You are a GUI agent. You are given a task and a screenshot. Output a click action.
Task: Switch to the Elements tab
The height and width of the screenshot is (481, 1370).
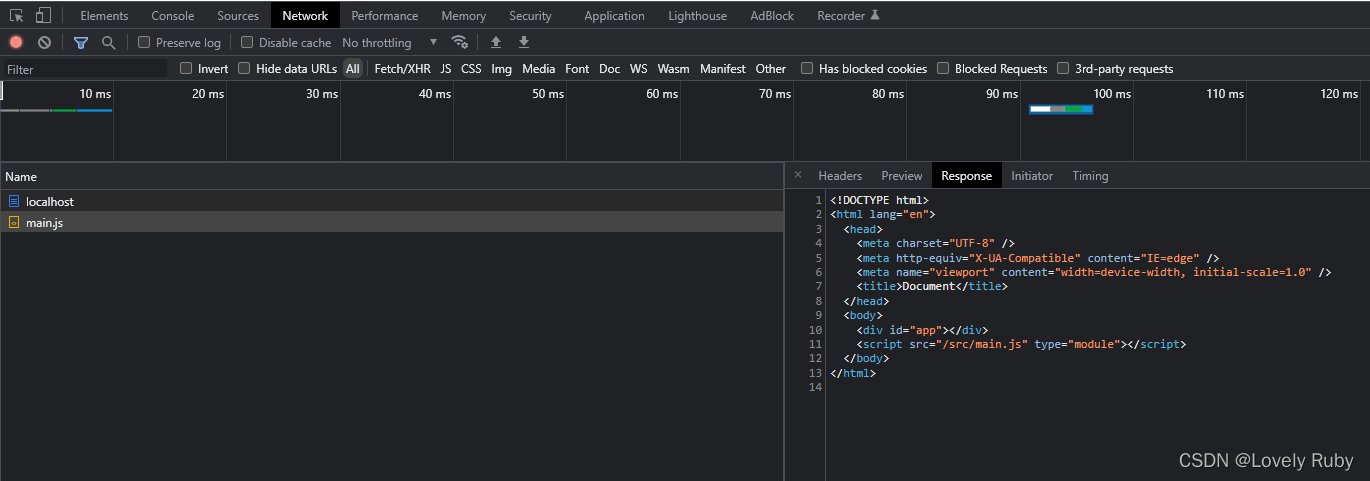(x=104, y=15)
